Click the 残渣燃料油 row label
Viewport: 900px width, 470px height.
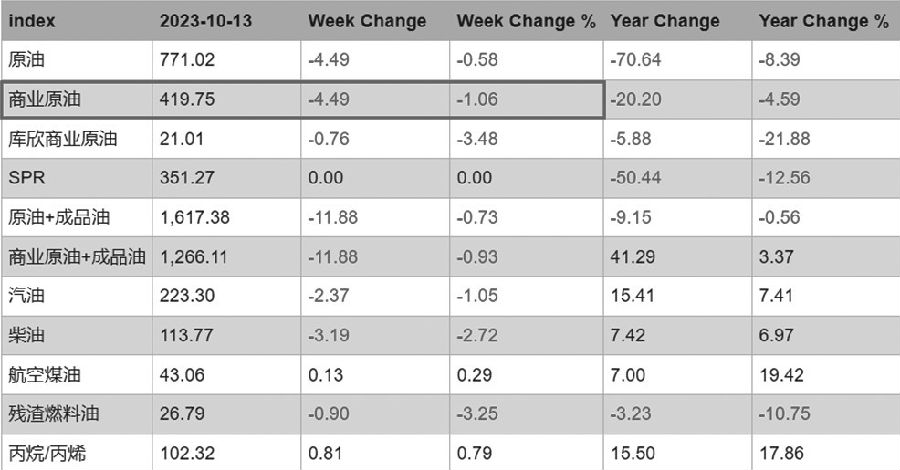(54, 414)
